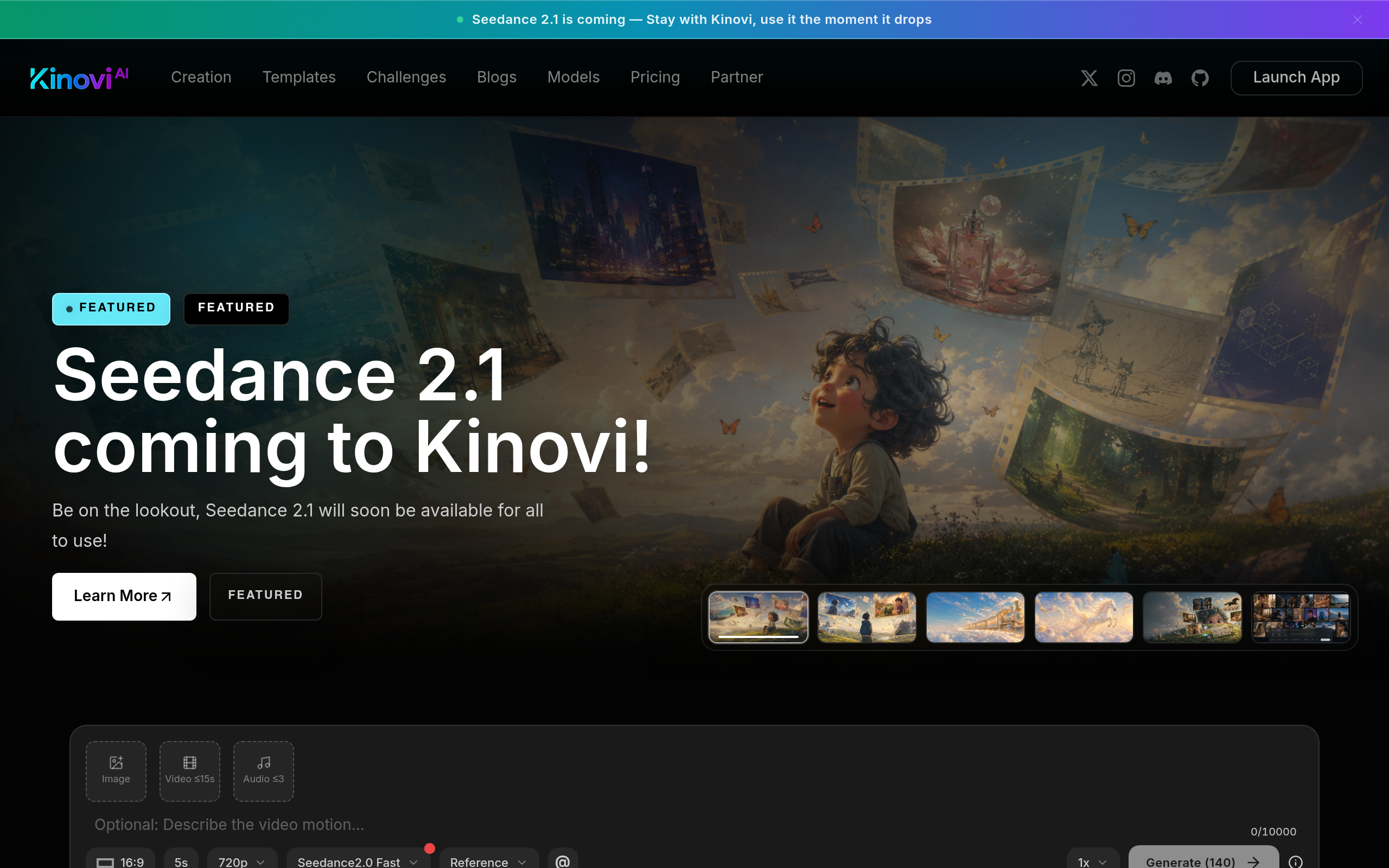Close the Seedance 2.1 announcement banner
Image resolution: width=1389 pixels, height=868 pixels.
[x=1358, y=20]
